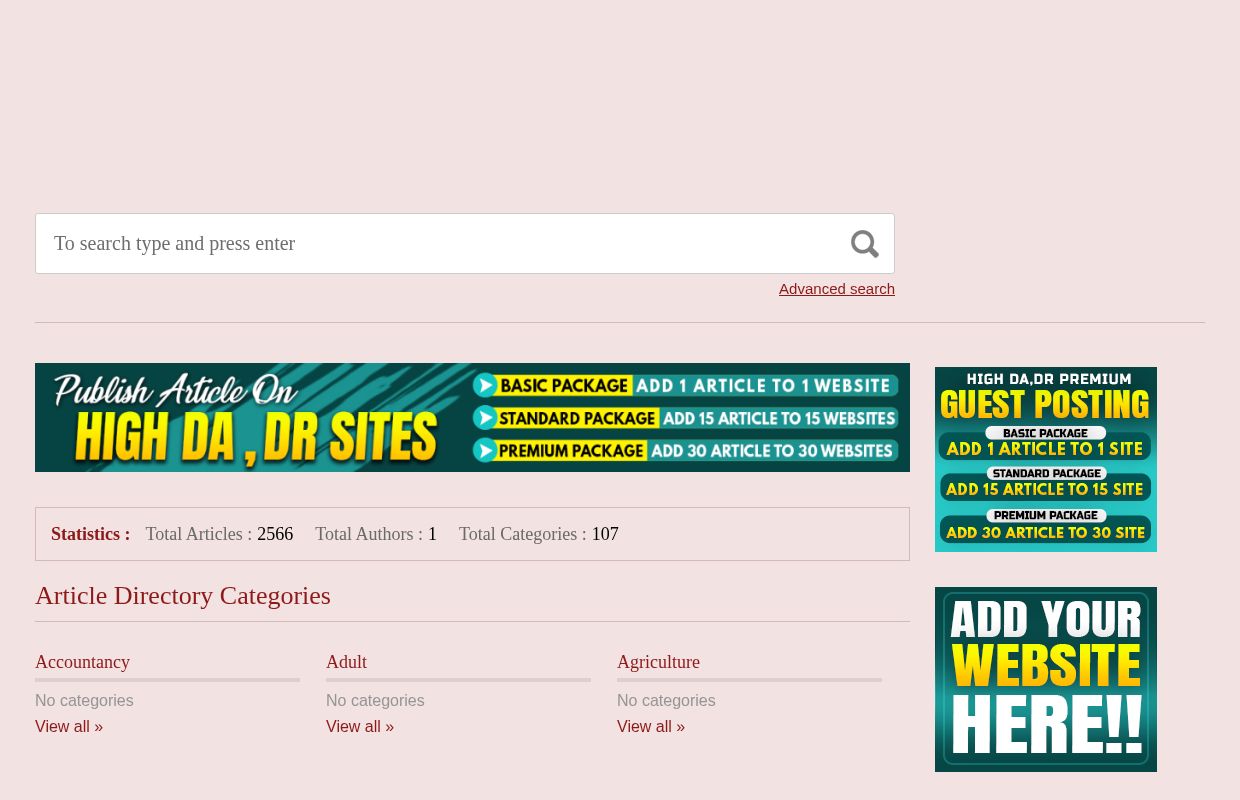This screenshot has height=800, width=1240.
Task: View all articles under Adult
Action: (359, 726)
